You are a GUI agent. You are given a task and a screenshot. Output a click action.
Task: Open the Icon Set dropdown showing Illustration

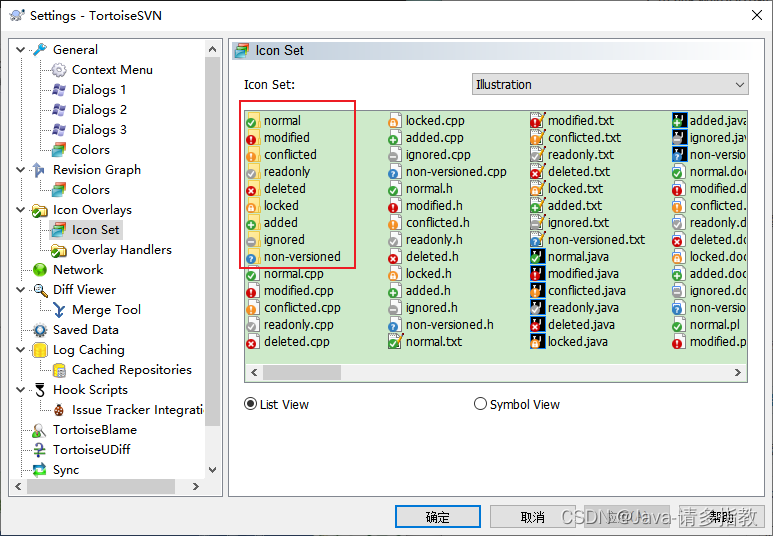[x=610, y=84]
